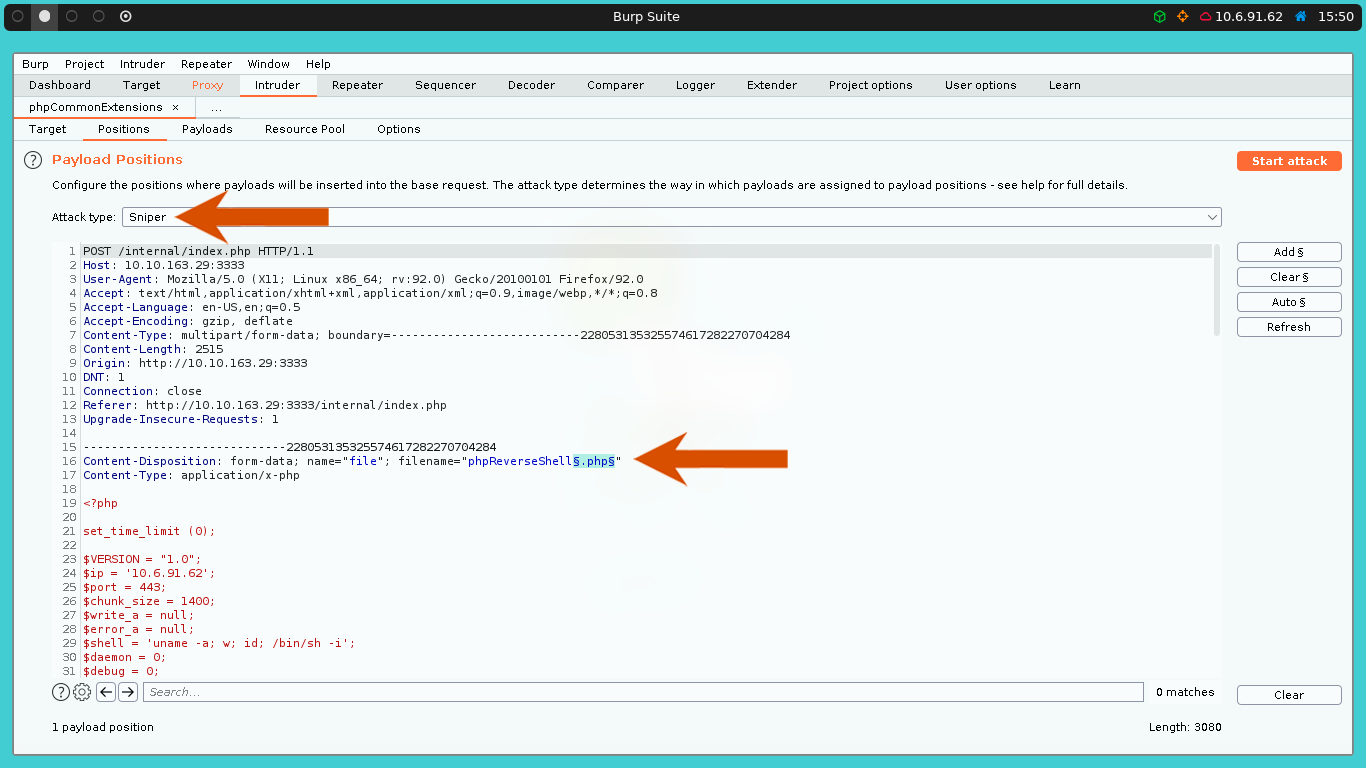This screenshot has height=768, width=1366.
Task: Open the Learn tab
Action: click(x=1064, y=85)
